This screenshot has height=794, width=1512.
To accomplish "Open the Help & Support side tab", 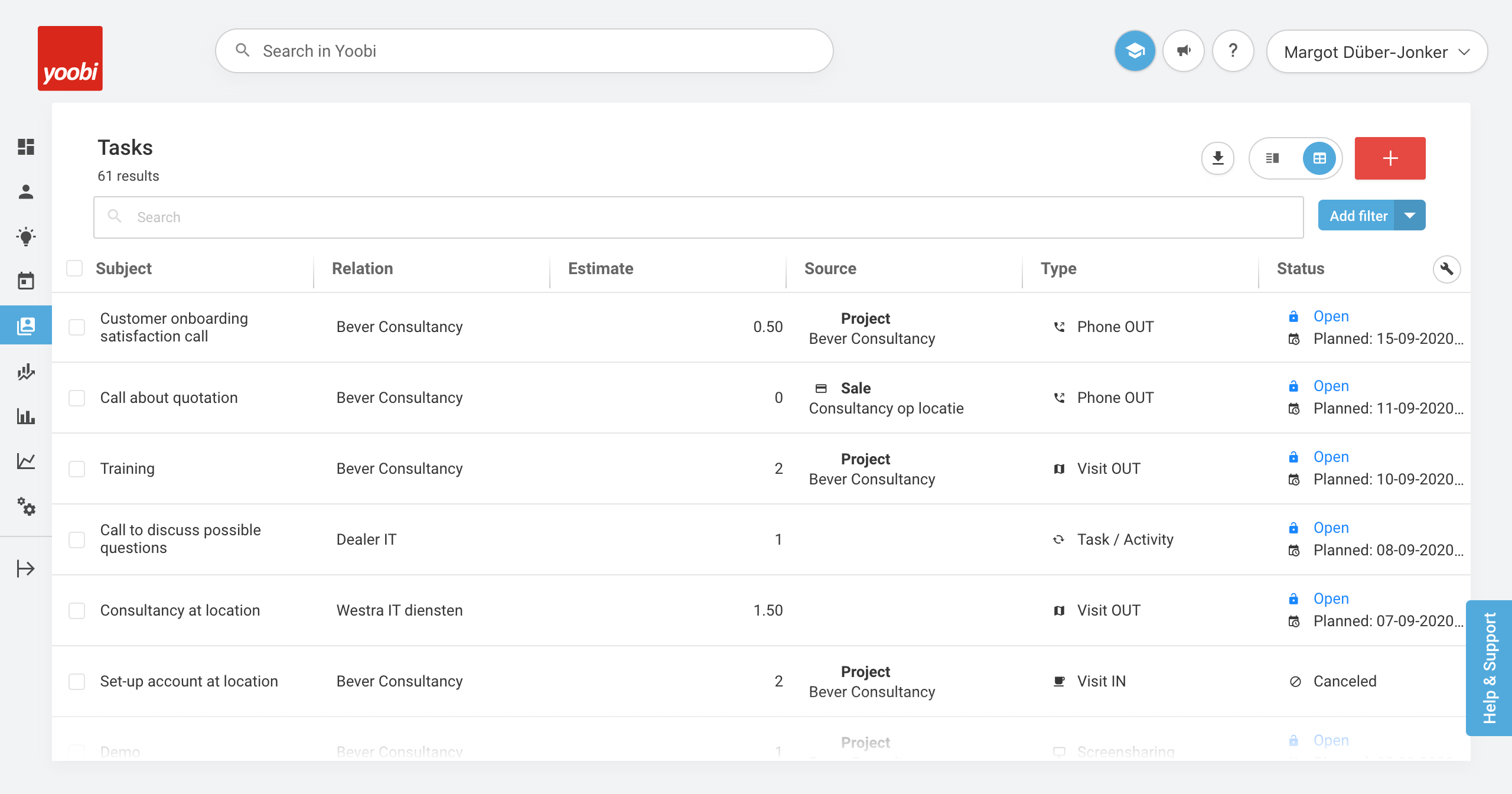I will pos(1489,668).
